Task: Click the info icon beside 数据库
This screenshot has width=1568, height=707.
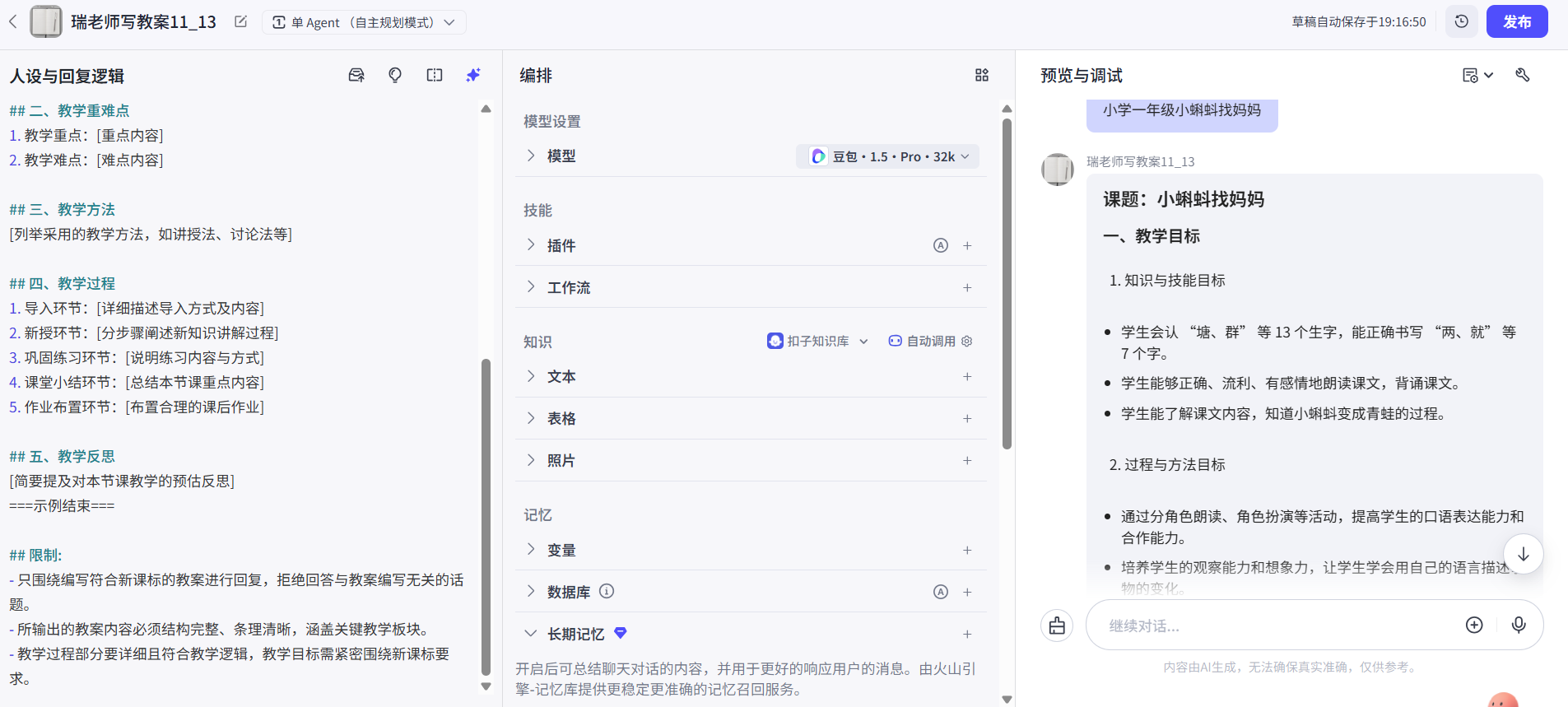Action: [607, 591]
